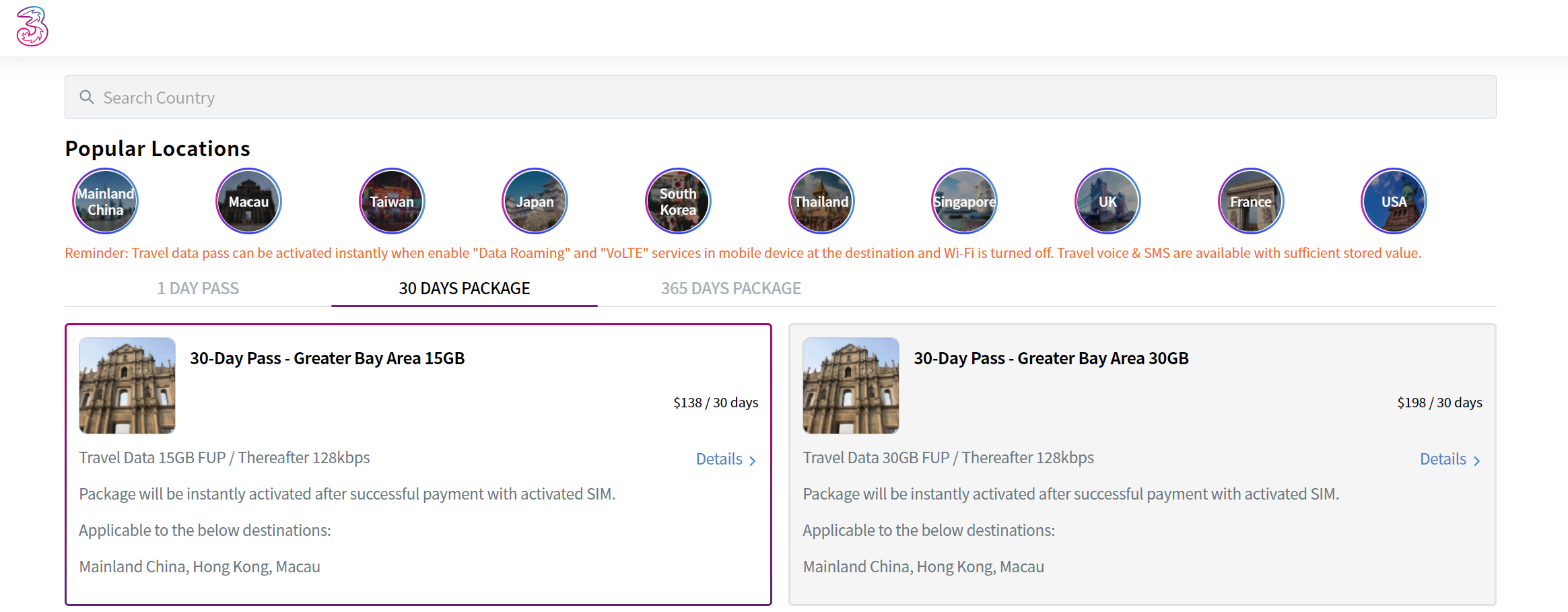Choose the South Korea location icon
Screen dimensions: 1568x612
pos(678,201)
